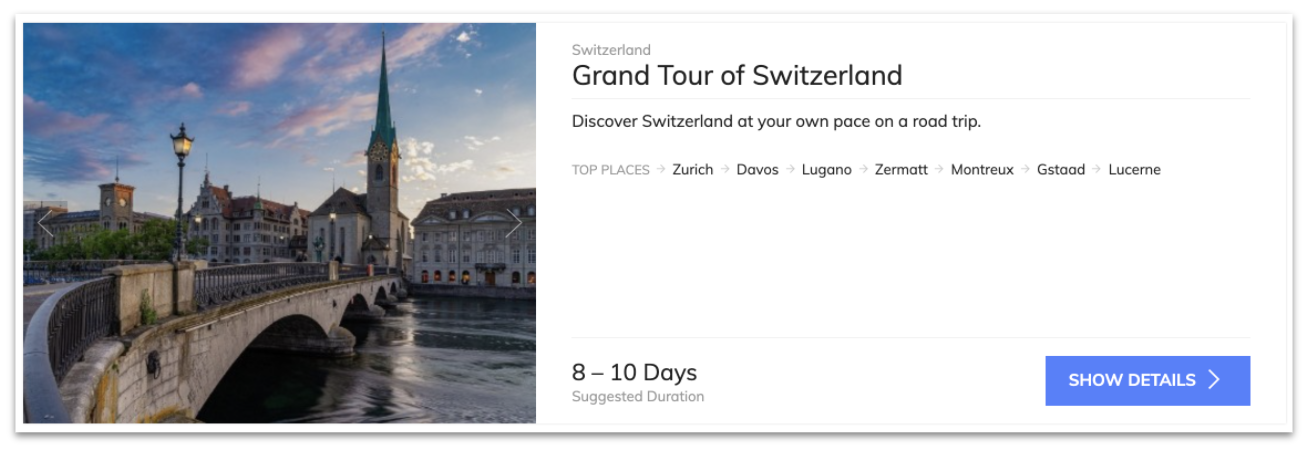This screenshot has height=450, width=1306.
Task: Open the Davos place link
Action: pyautogui.click(x=757, y=170)
